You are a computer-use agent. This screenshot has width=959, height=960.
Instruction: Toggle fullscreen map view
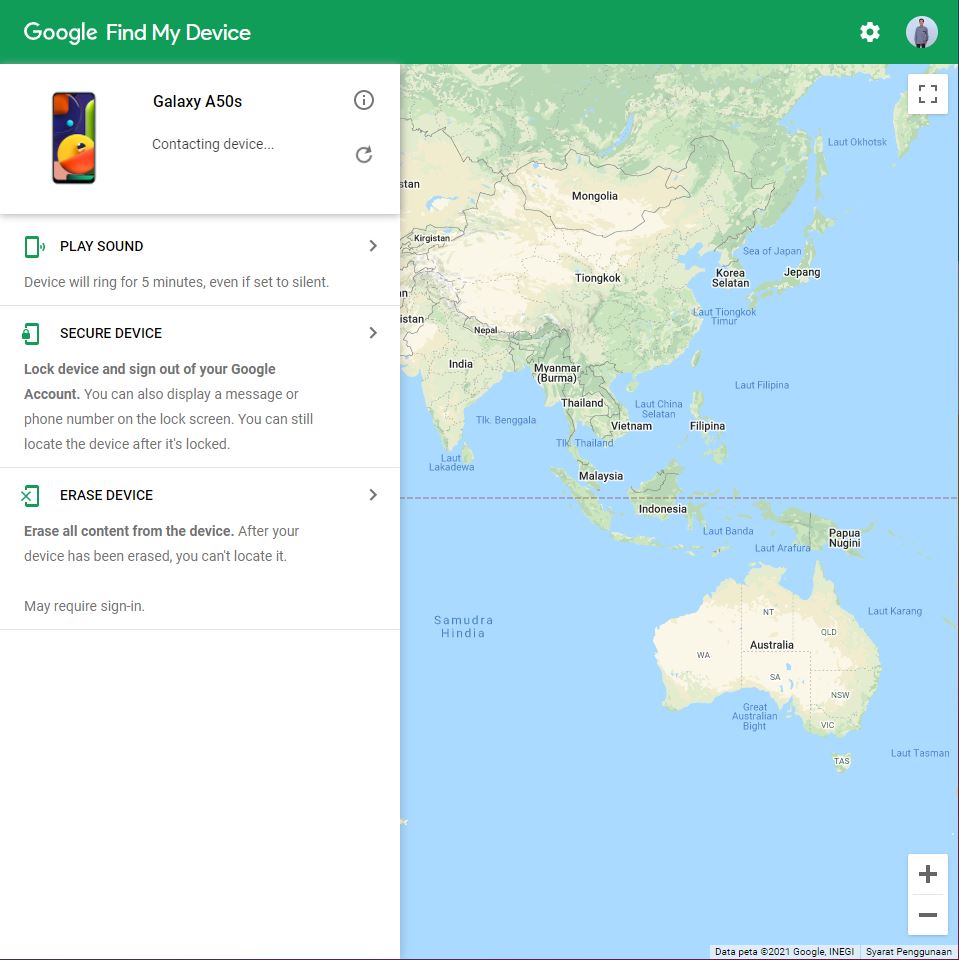[x=928, y=94]
